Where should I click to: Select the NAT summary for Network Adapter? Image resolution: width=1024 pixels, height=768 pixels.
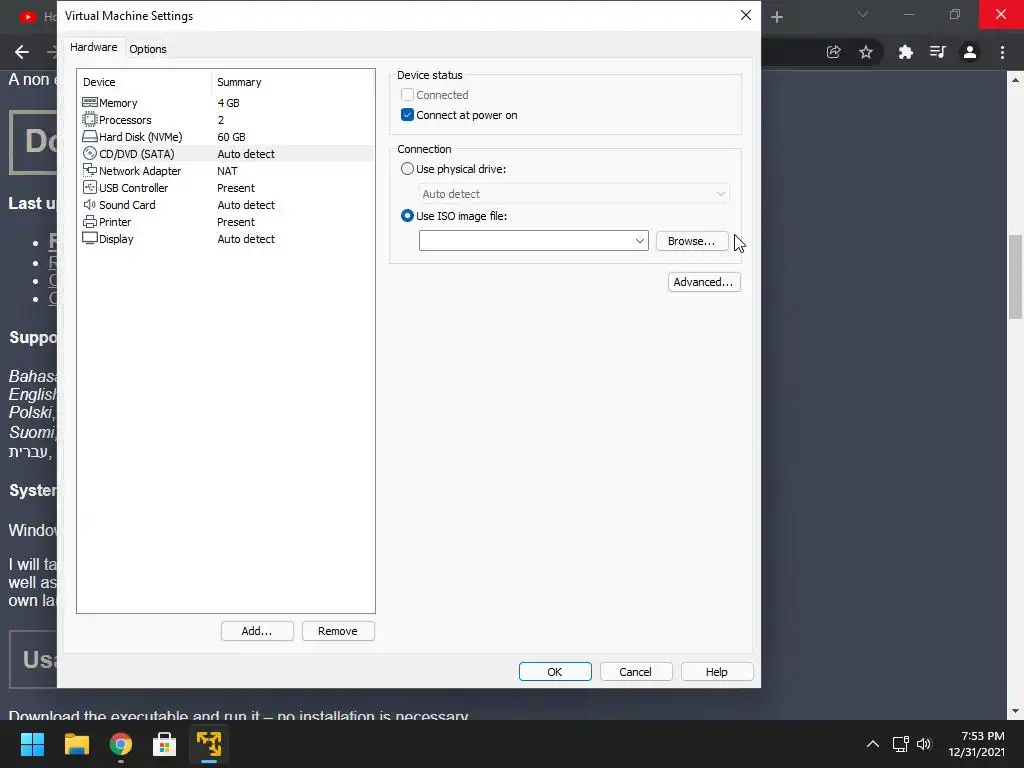[227, 171]
